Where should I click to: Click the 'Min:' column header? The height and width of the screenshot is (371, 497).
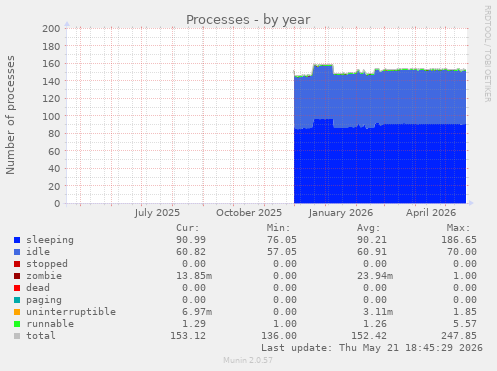278,228
